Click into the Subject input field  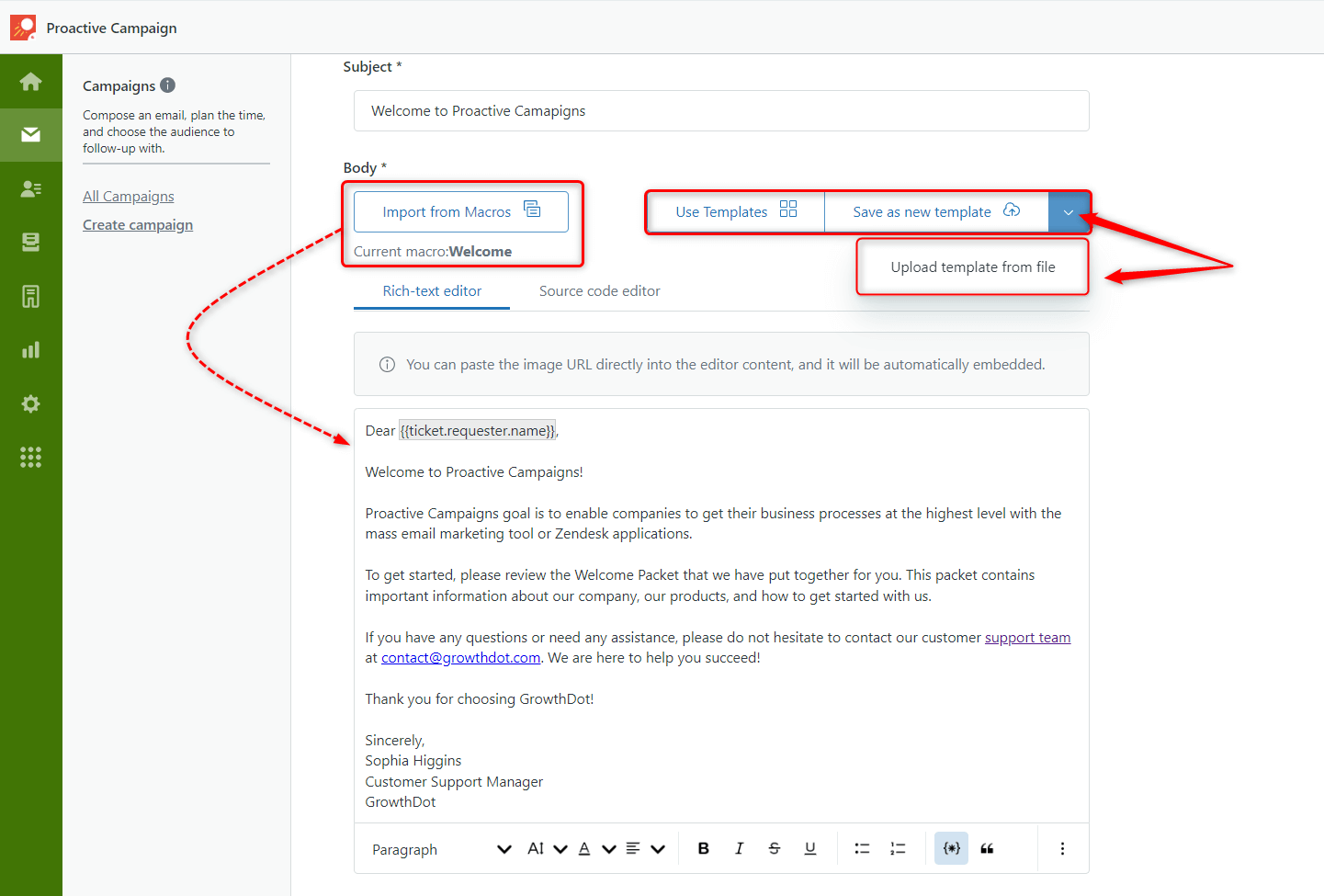[721, 111]
